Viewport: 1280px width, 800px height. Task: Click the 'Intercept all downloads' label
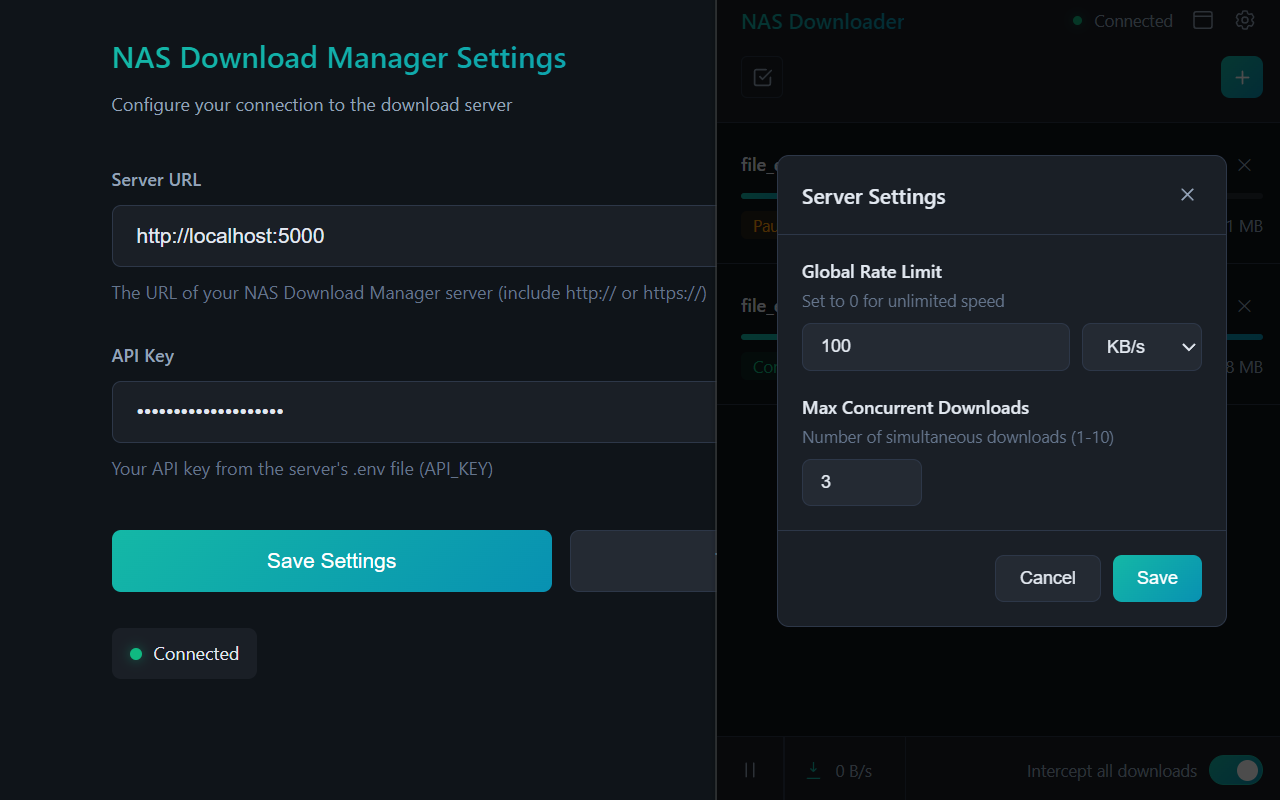(1112, 771)
